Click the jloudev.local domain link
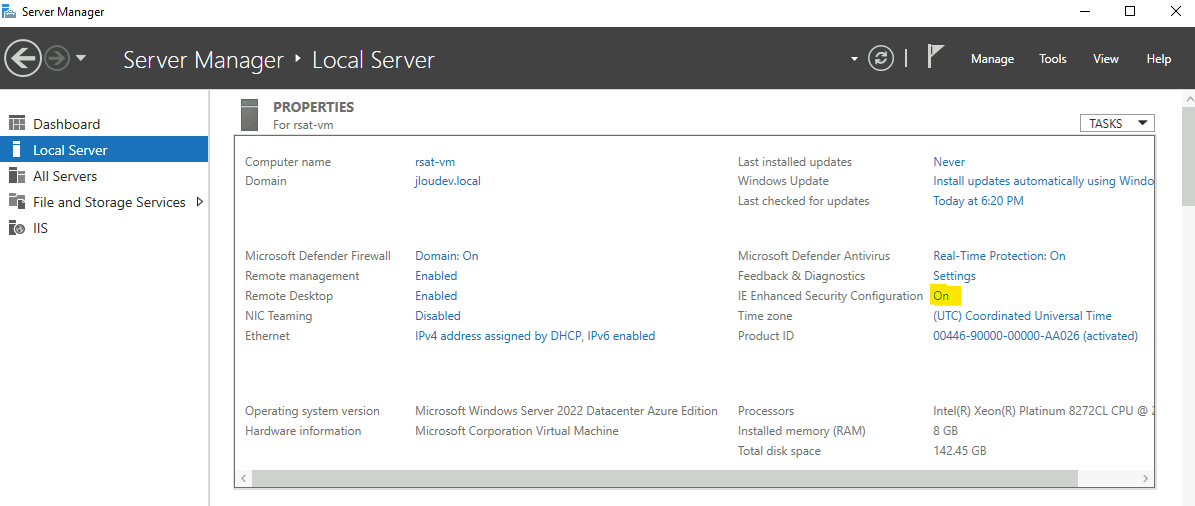The width and height of the screenshot is (1195, 506). [448, 181]
